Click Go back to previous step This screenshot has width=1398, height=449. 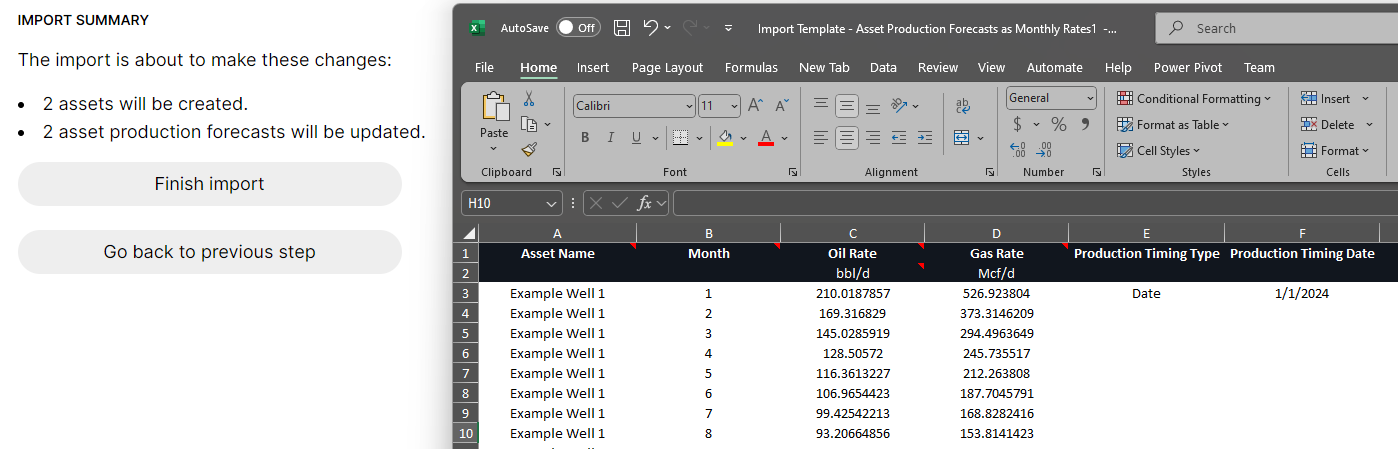(x=210, y=252)
